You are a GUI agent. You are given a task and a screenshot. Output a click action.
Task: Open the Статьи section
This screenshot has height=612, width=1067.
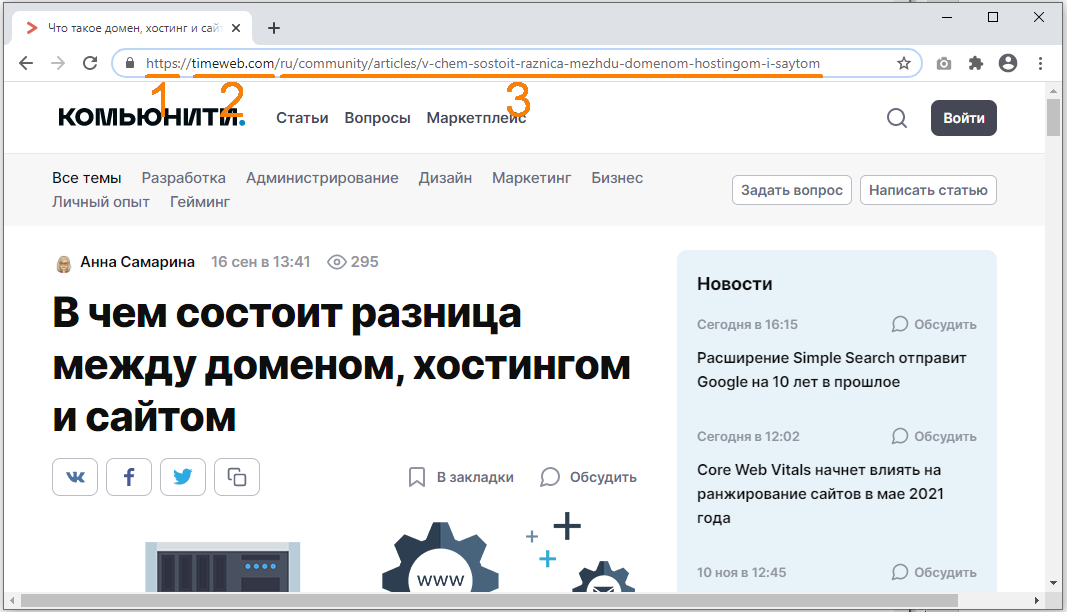[x=302, y=118]
